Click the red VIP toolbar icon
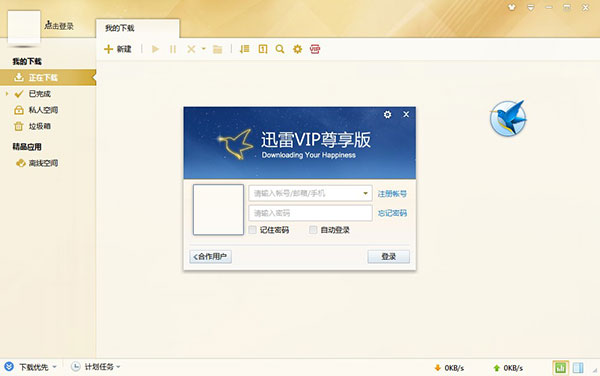 (x=315, y=49)
